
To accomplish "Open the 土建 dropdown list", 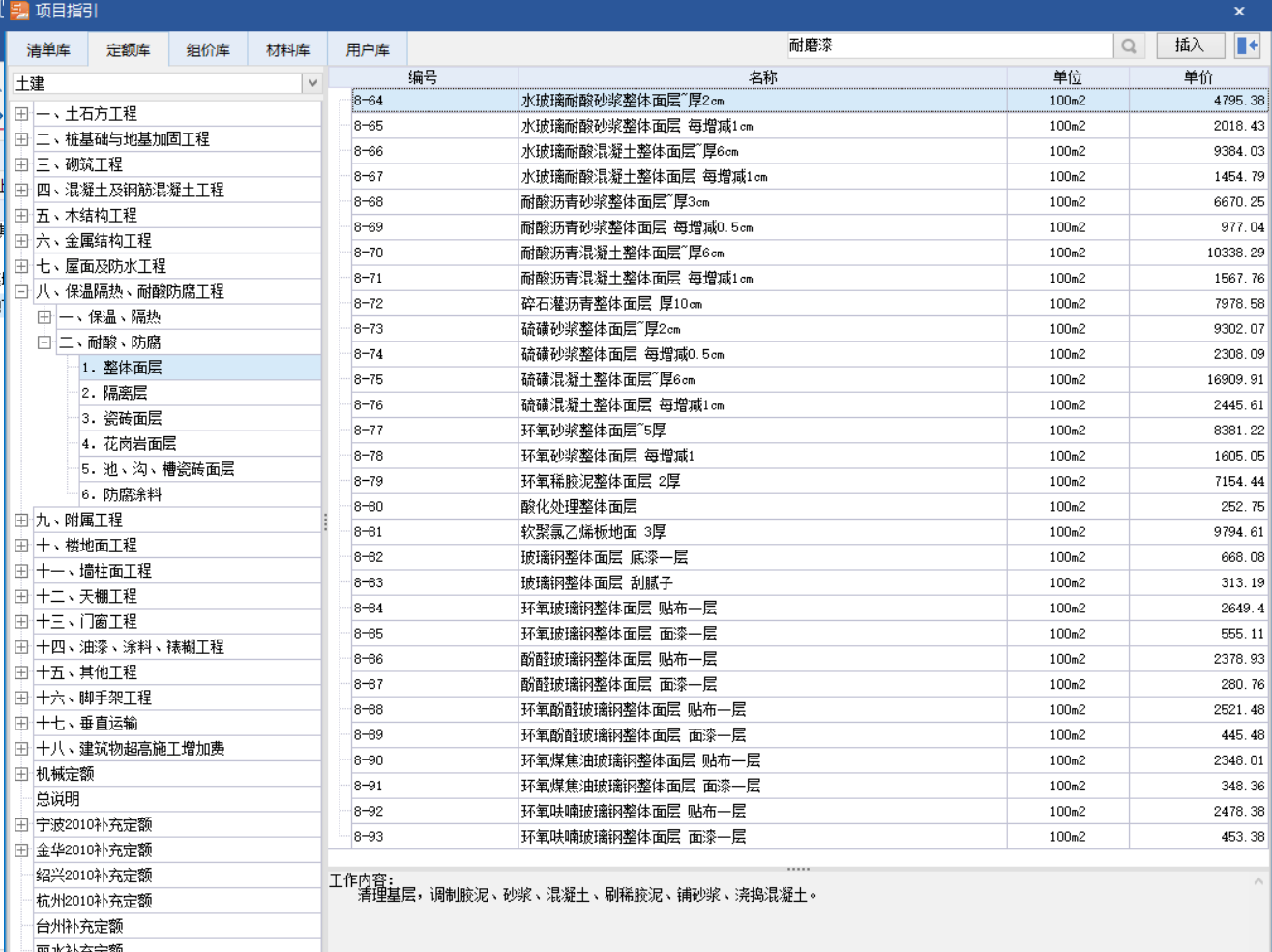I will [x=311, y=83].
